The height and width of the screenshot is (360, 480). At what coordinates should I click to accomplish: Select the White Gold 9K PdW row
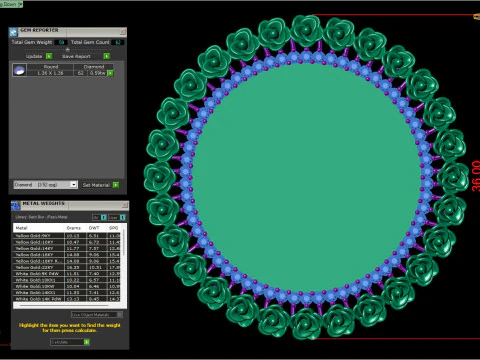click(x=68, y=274)
